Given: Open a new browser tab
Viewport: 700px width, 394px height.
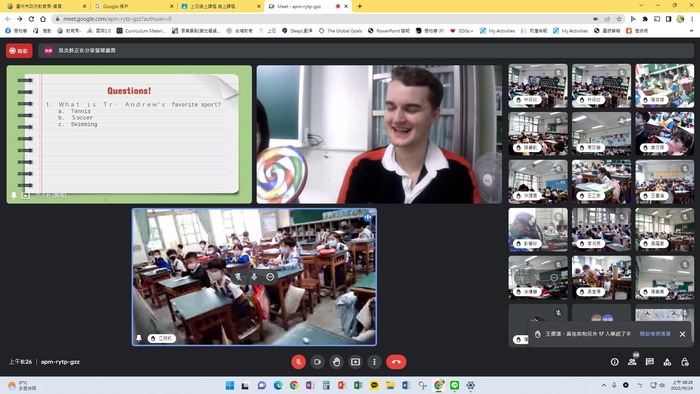Looking at the screenshot, I should click(x=359, y=6).
